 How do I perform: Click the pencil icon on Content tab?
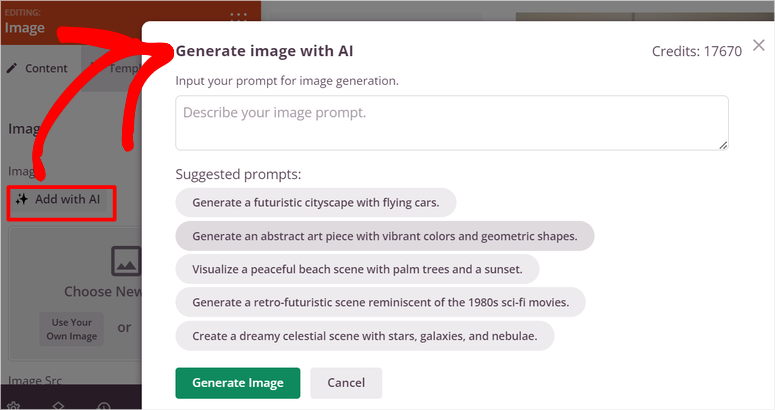coord(12,69)
